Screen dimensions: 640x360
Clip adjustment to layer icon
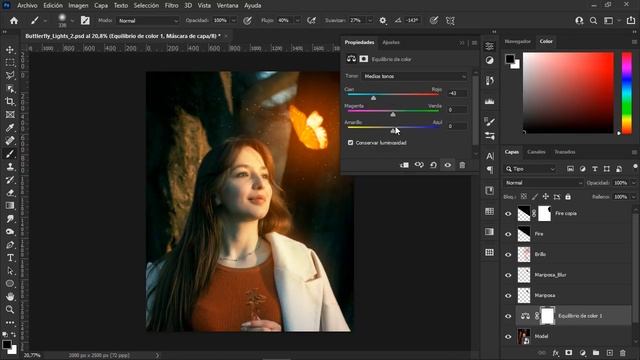click(404, 165)
